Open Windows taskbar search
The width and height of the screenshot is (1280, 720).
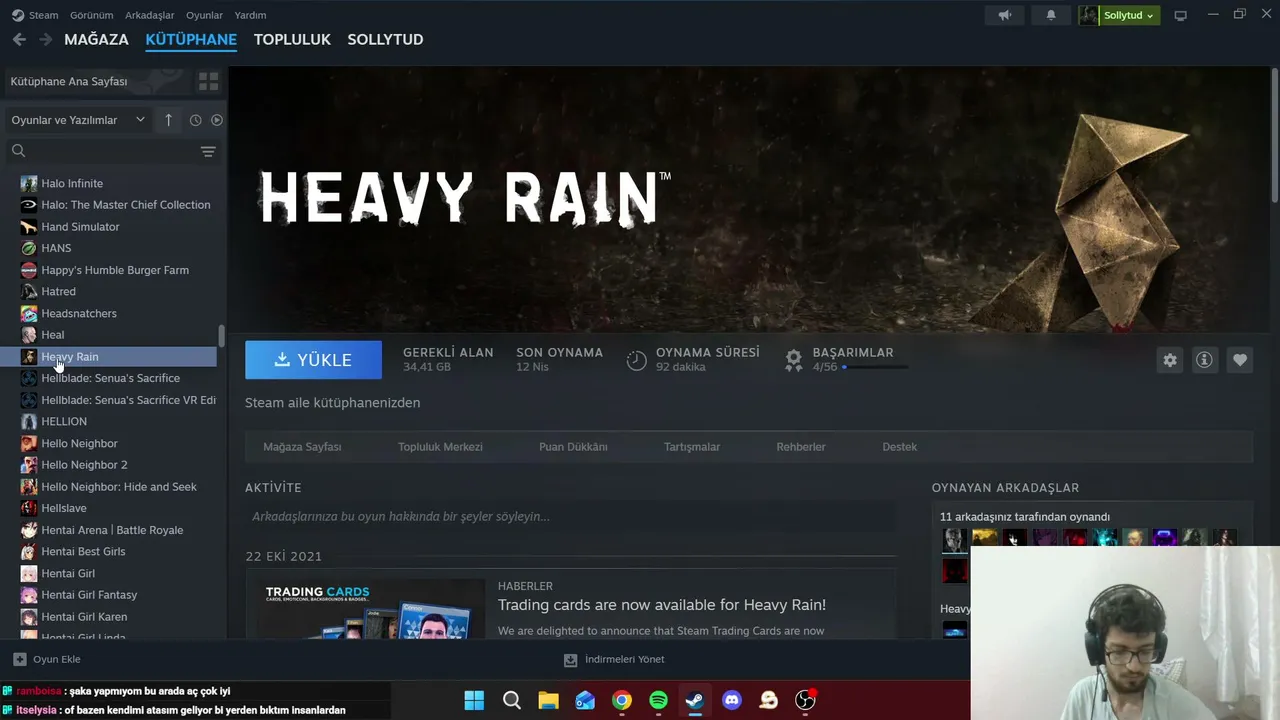click(x=512, y=700)
